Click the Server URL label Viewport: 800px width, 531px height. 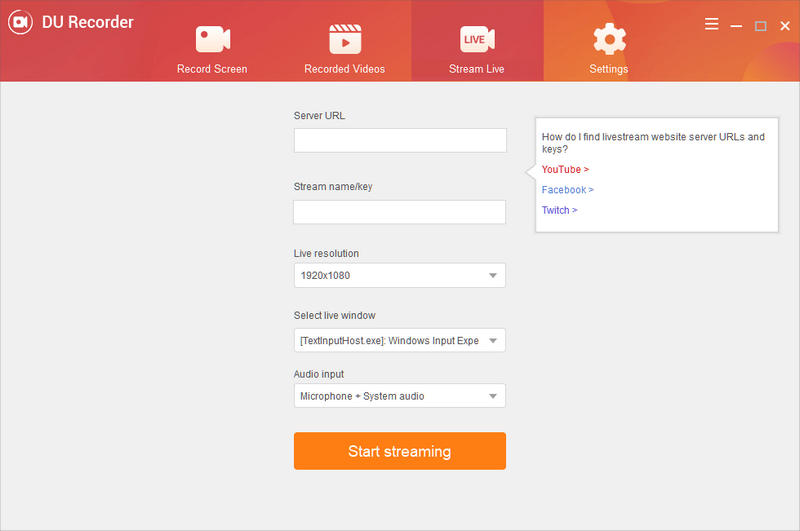click(319, 116)
